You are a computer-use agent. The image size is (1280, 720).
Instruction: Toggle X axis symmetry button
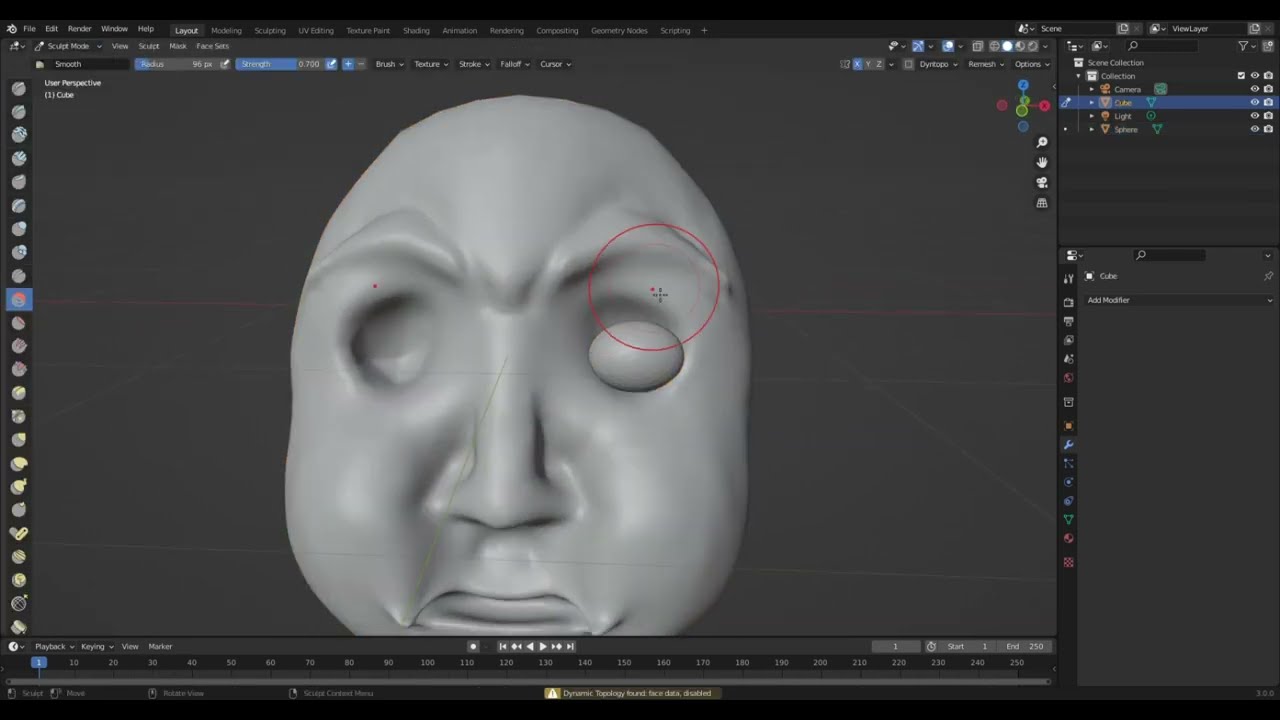tap(857, 64)
